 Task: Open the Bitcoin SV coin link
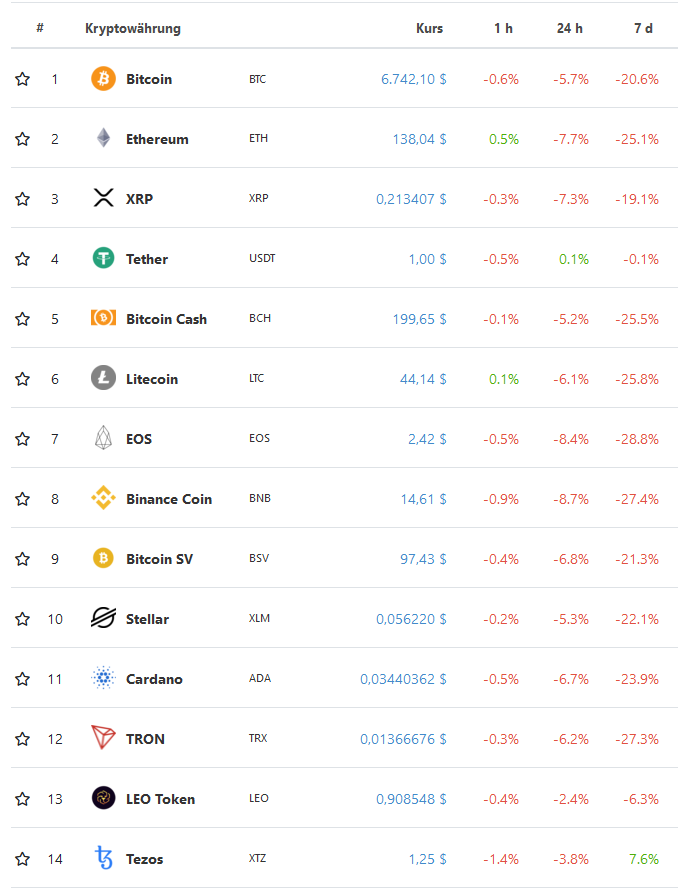coord(159,559)
